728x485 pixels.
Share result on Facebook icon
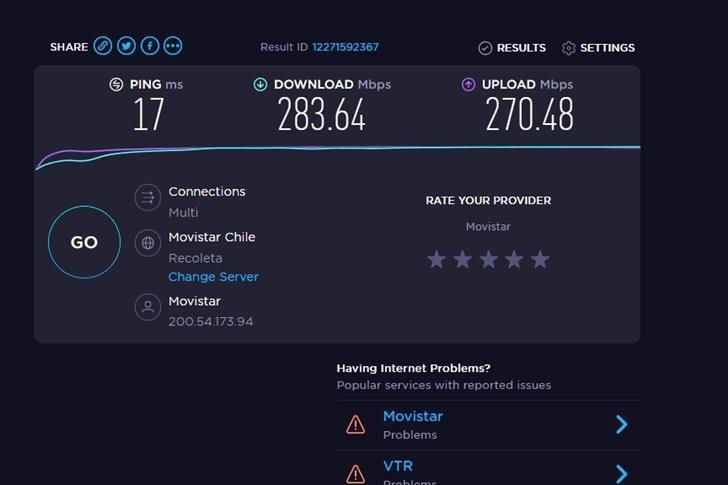[x=150, y=46]
